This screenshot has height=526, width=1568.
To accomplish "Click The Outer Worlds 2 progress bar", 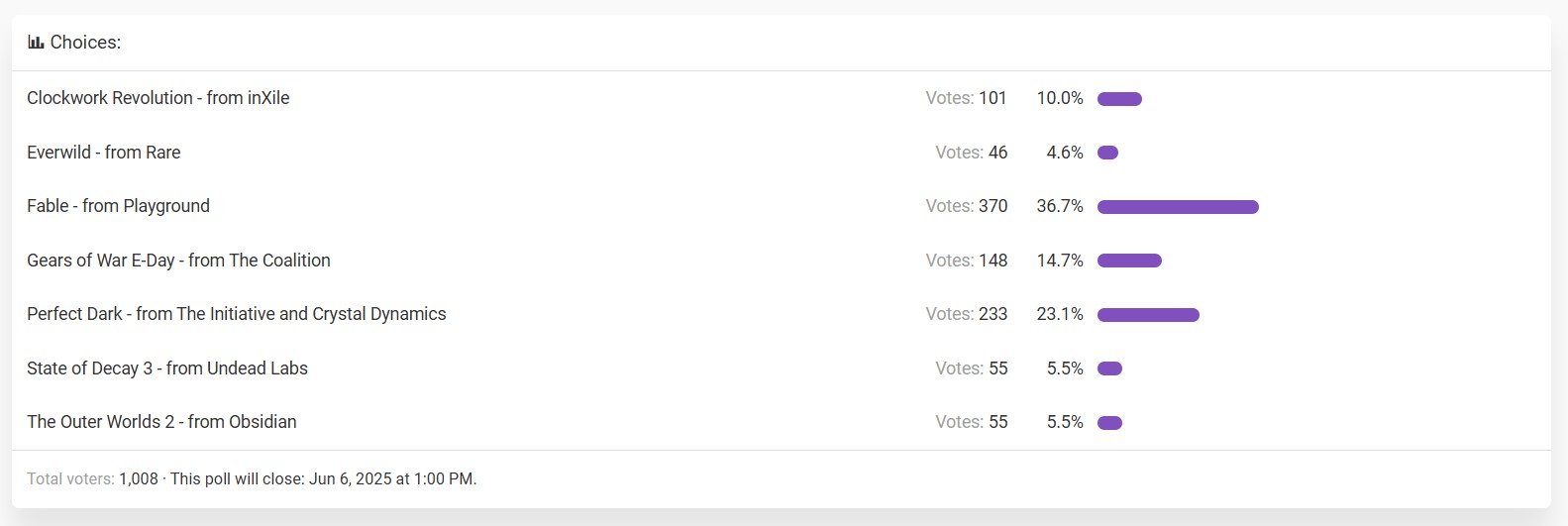I will [1109, 423].
